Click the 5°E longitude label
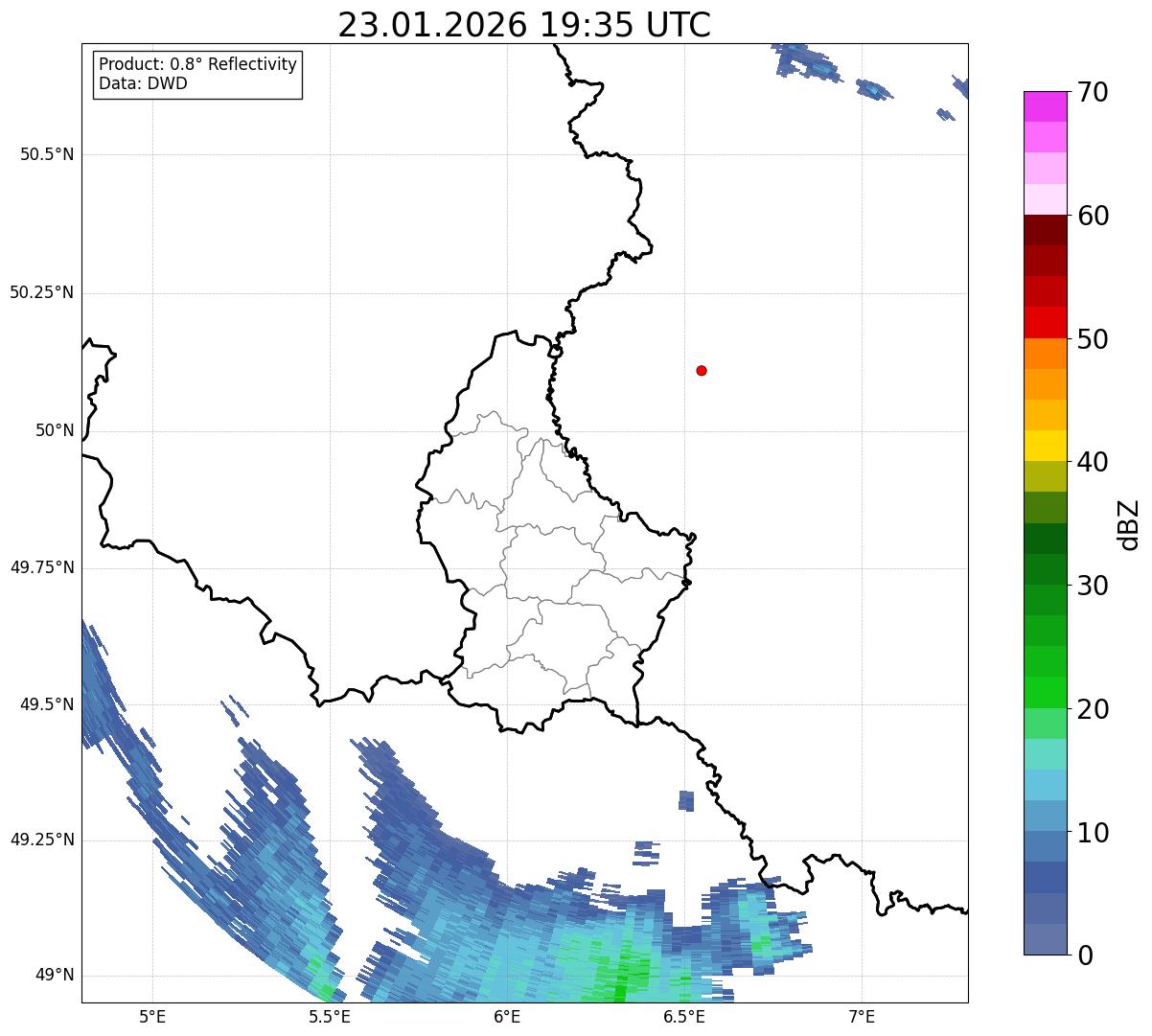Viewport: 1152px width, 1036px height. click(152, 1016)
